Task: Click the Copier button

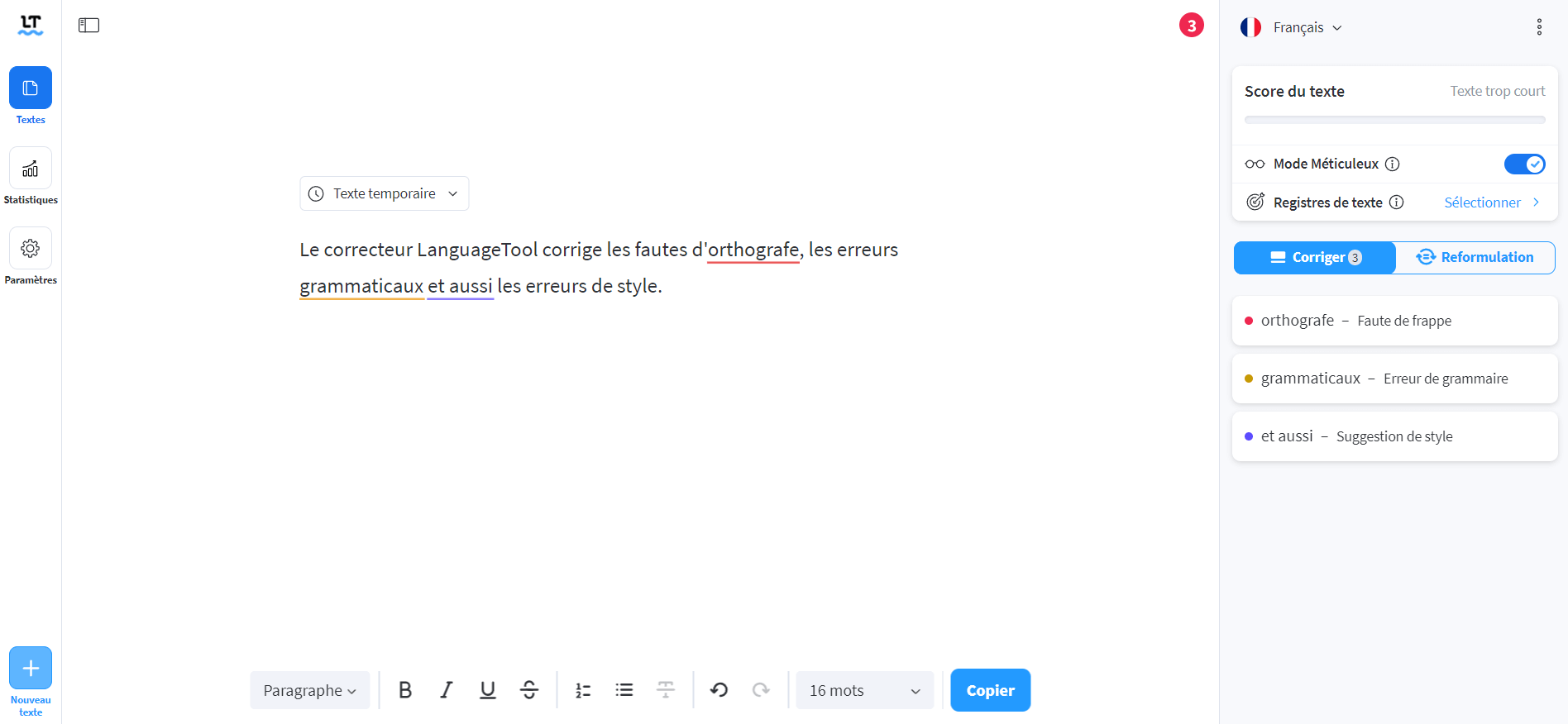Action: pos(991,690)
